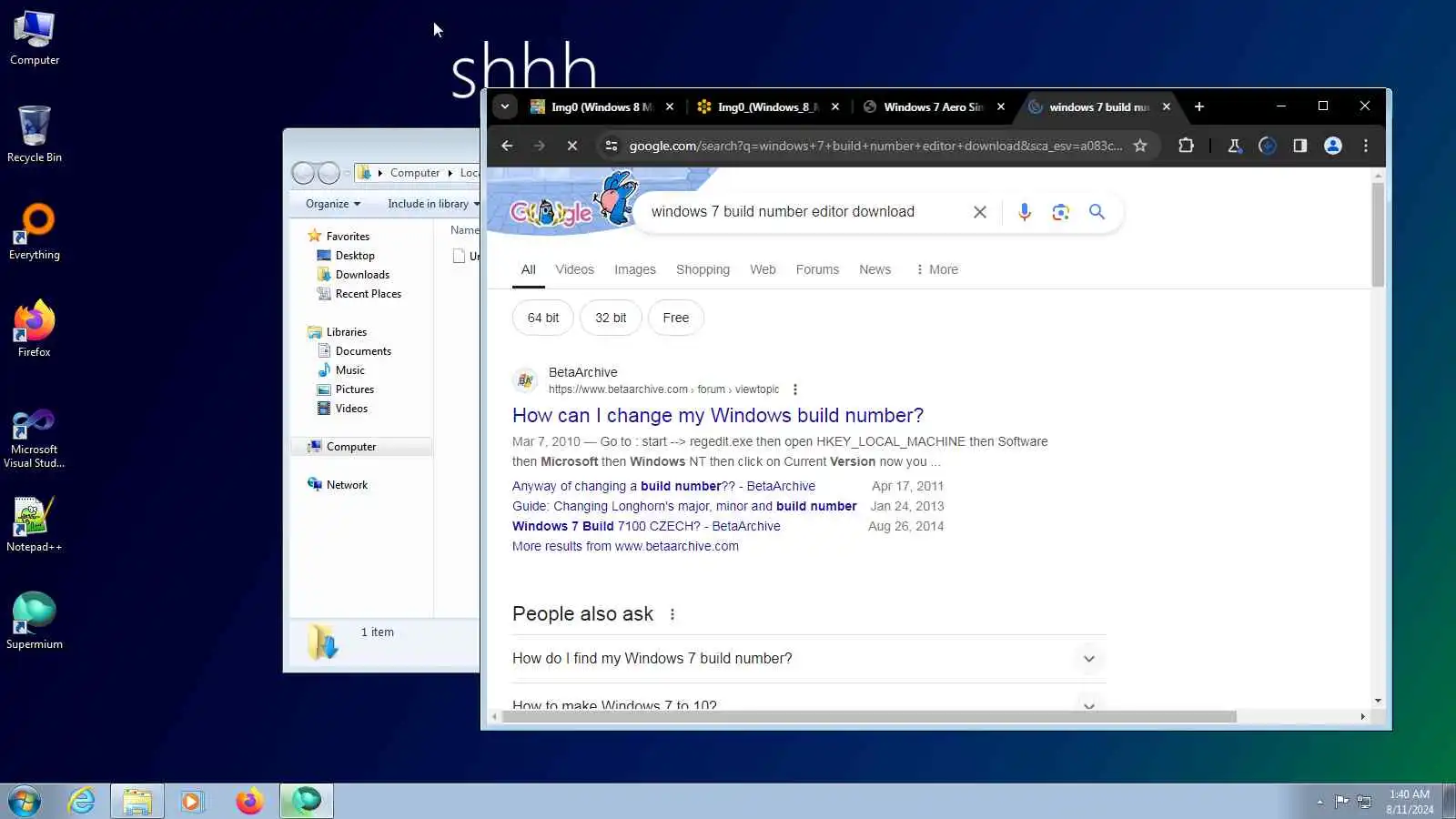Toggle the browser side panel

1299,146
